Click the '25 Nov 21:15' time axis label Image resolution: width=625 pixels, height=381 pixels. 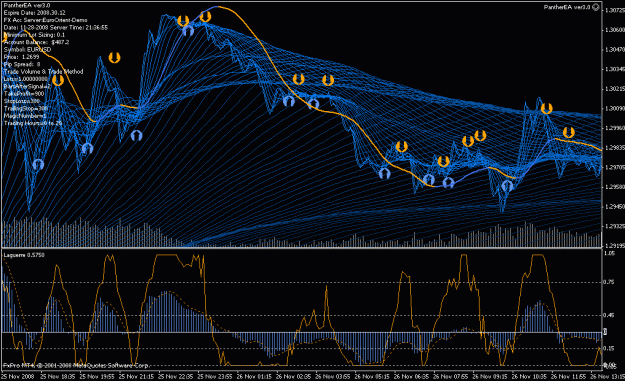point(136,377)
